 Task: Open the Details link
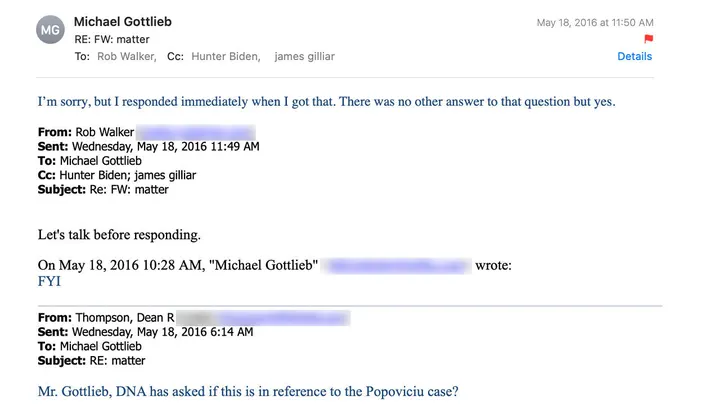[634, 57]
